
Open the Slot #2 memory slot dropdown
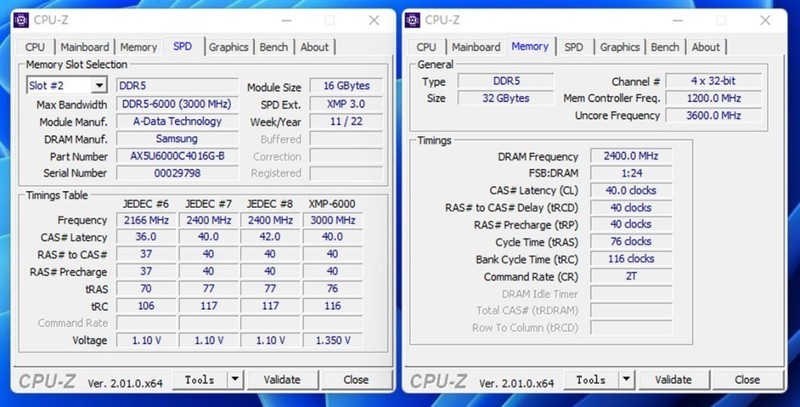pos(99,85)
